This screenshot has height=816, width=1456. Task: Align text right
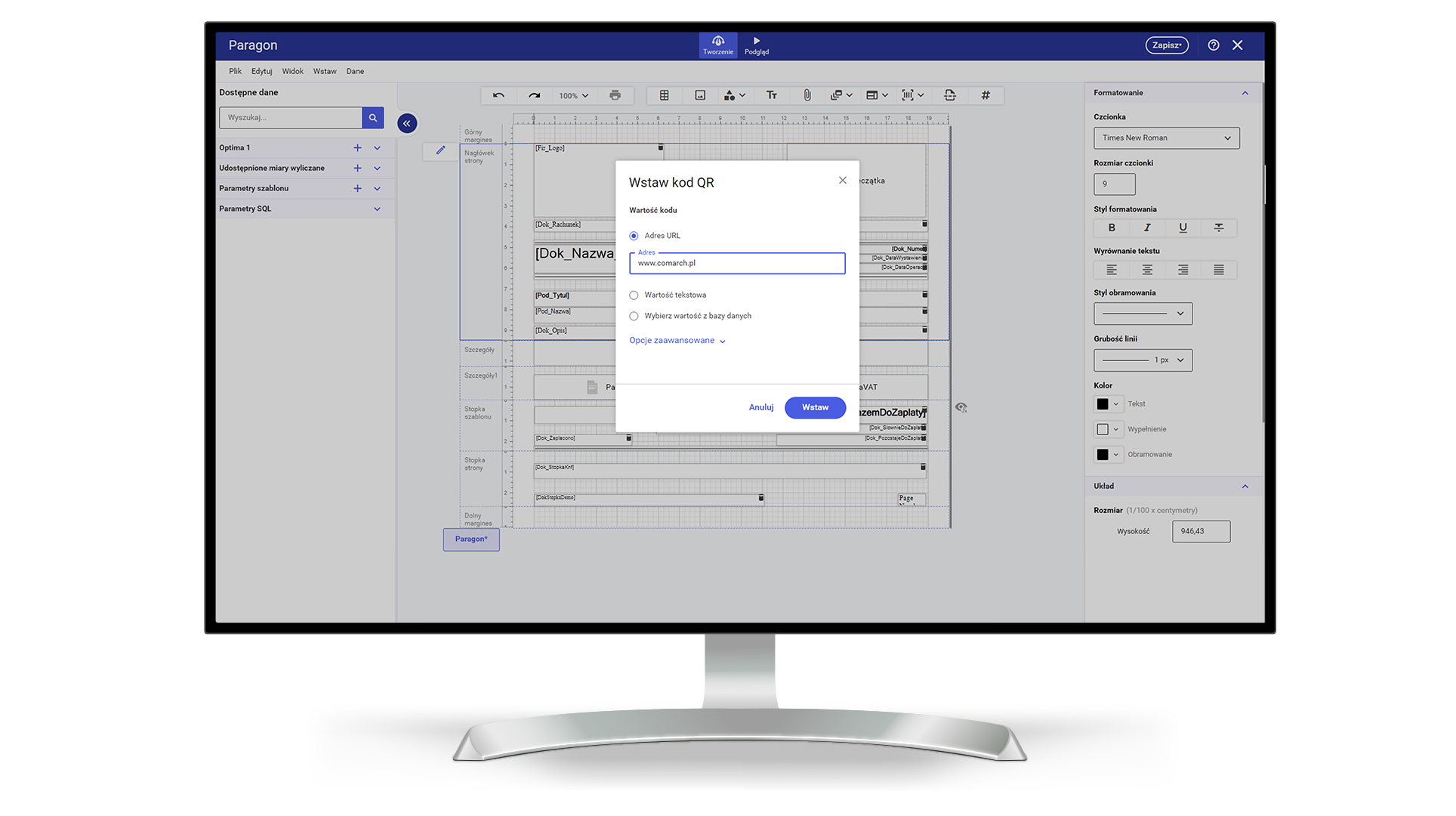coord(1183,270)
